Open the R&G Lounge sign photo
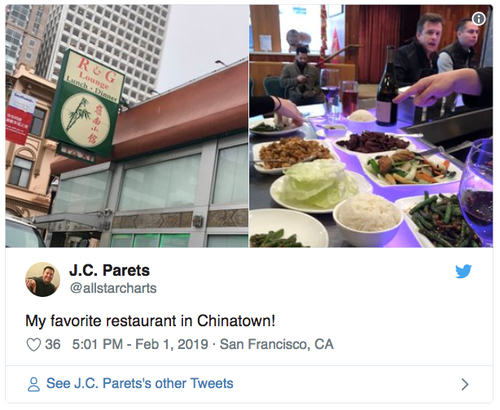This screenshot has width=500, height=410. click(127, 126)
